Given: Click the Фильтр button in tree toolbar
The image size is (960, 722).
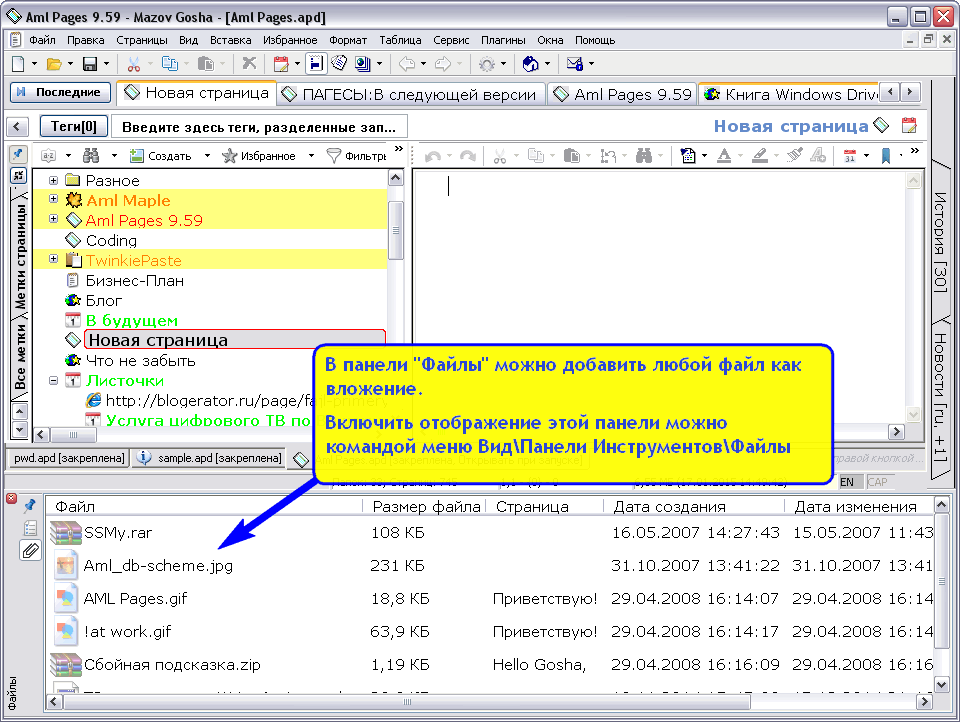Looking at the screenshot, I should (356, 156).
